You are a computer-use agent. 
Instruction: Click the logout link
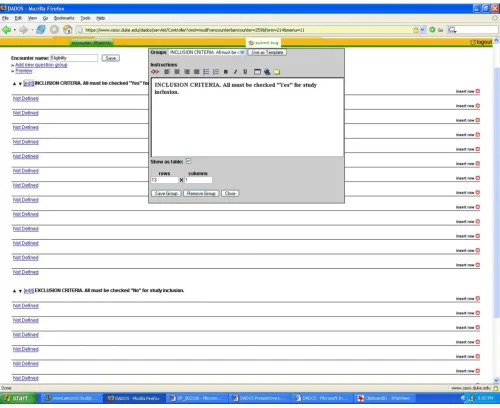click(x=481, y=42)
